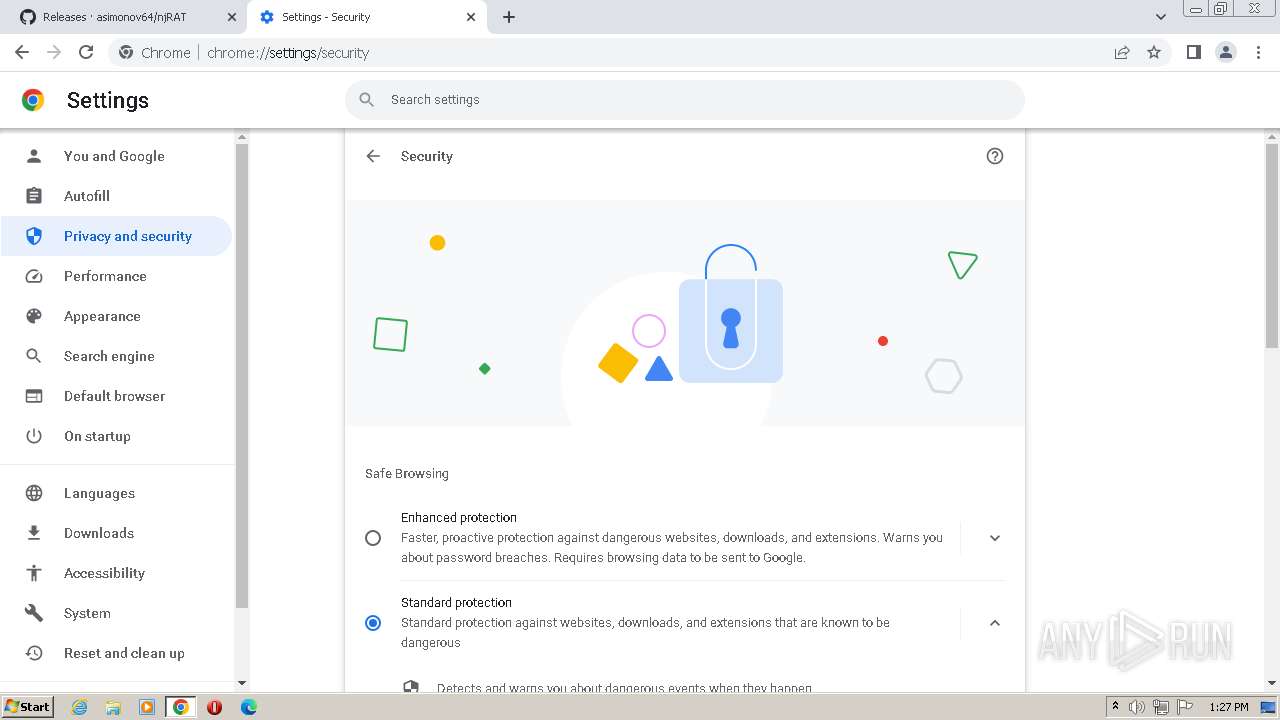The width and height of the screenshot is (1280, 720).
Task: Close the Settings - Security tab
Action: coord(472,17)
